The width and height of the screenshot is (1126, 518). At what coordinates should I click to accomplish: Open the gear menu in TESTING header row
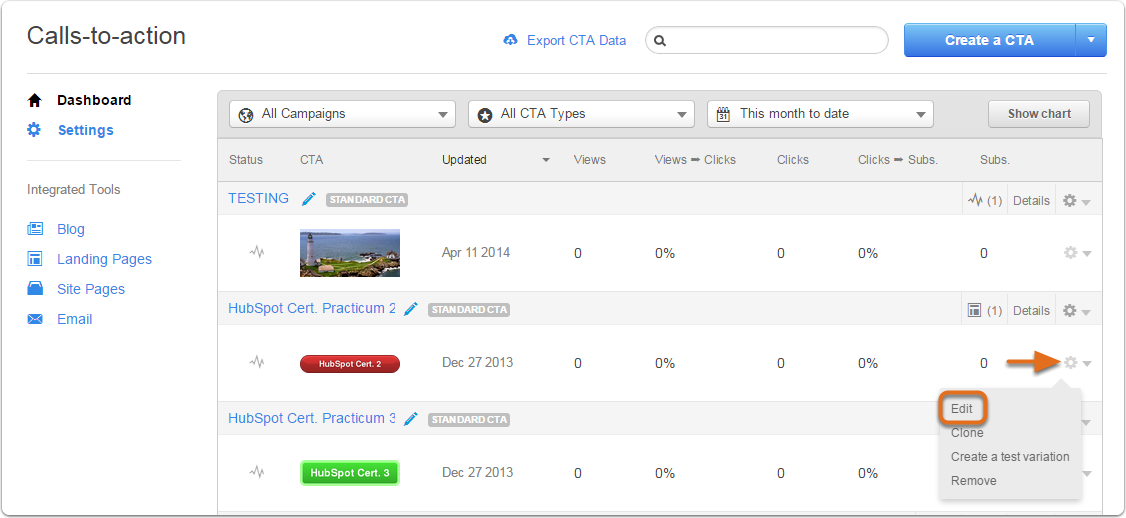(1076, 201)
